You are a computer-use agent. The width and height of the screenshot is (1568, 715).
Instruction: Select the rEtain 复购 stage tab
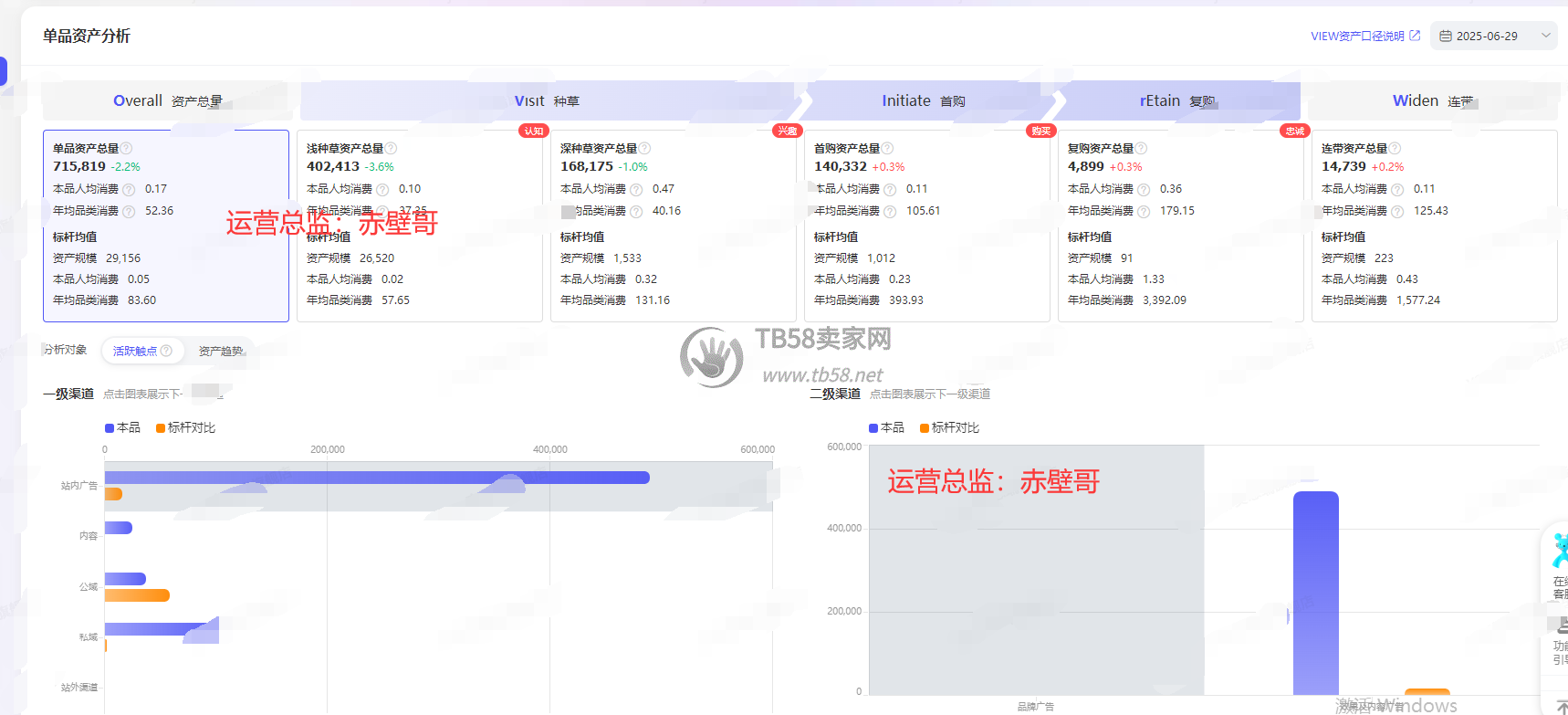coord(1177,100)
